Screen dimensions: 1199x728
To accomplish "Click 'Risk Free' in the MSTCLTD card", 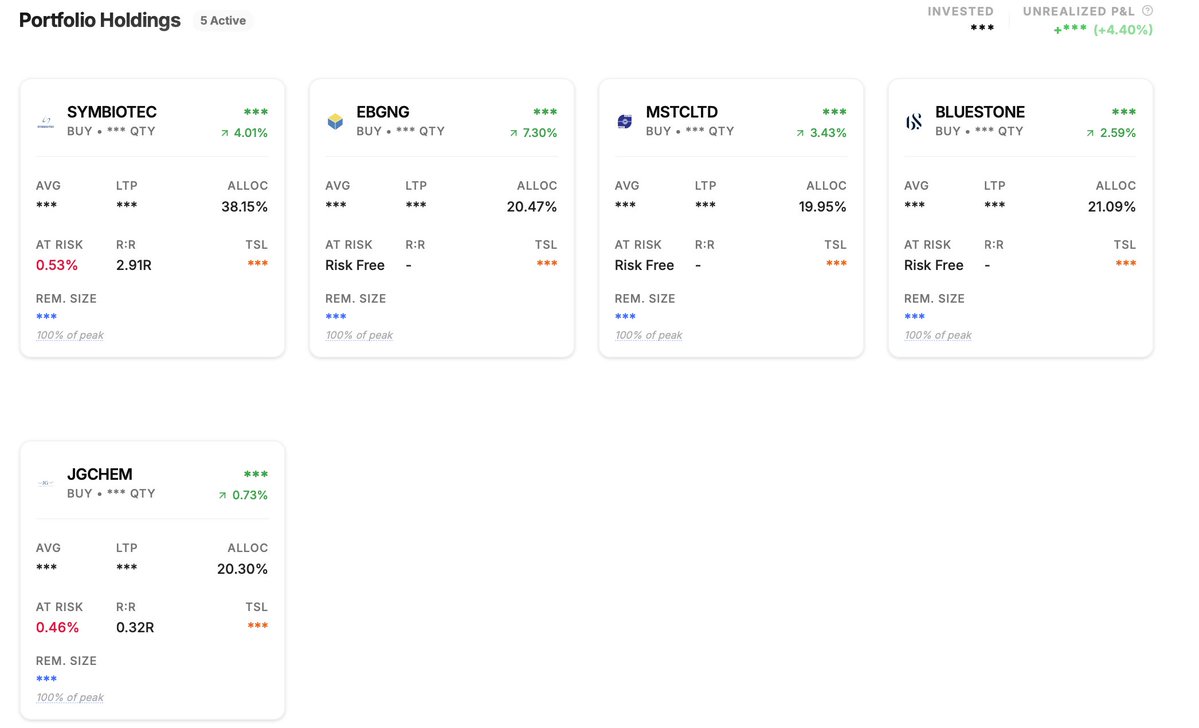I will coord(645,265).
